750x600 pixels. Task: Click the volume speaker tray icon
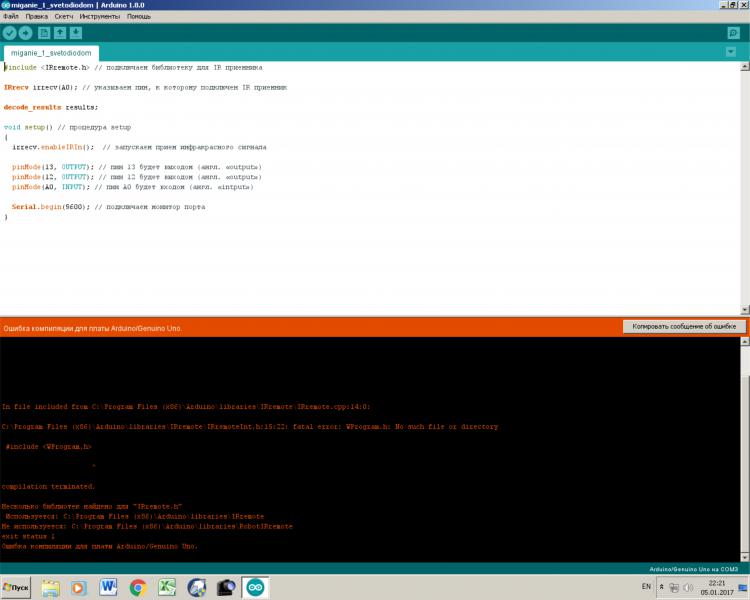point(688,587)
